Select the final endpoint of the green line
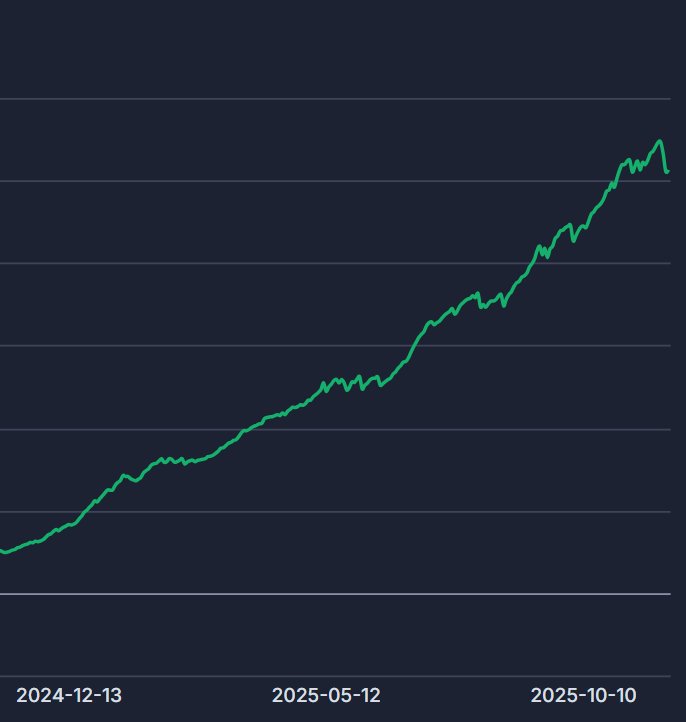The width and height of the screenshot is (686, 722). click(667, 172)
